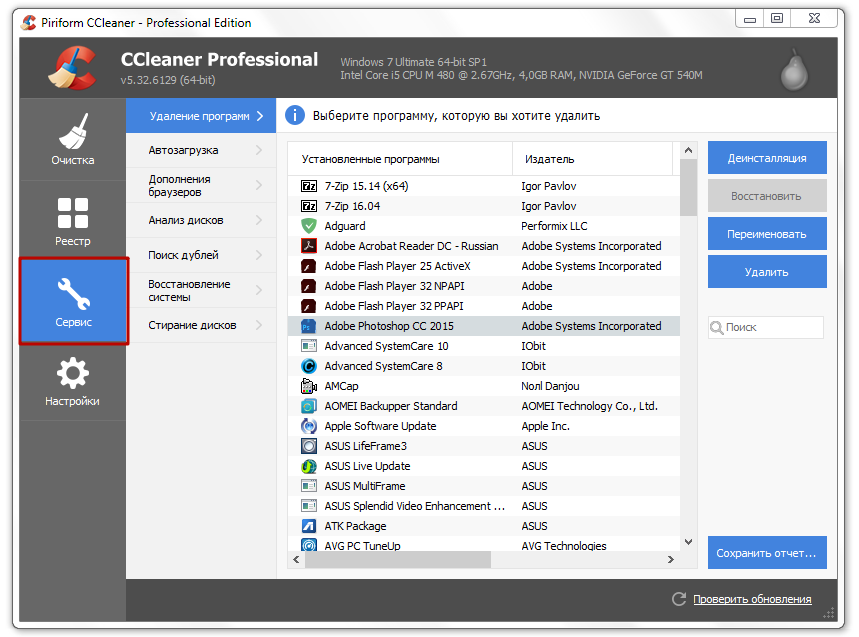
Task: Click 7-Zip 15.14 (x64) program icon
Action: [x=309, y=186]
